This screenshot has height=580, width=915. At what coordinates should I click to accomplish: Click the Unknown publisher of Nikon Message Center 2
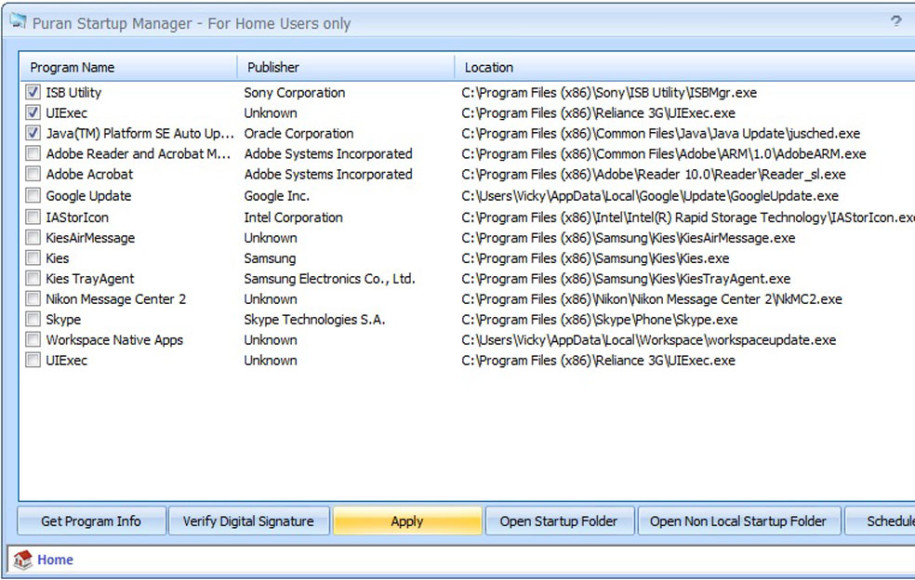pos(271,299)
